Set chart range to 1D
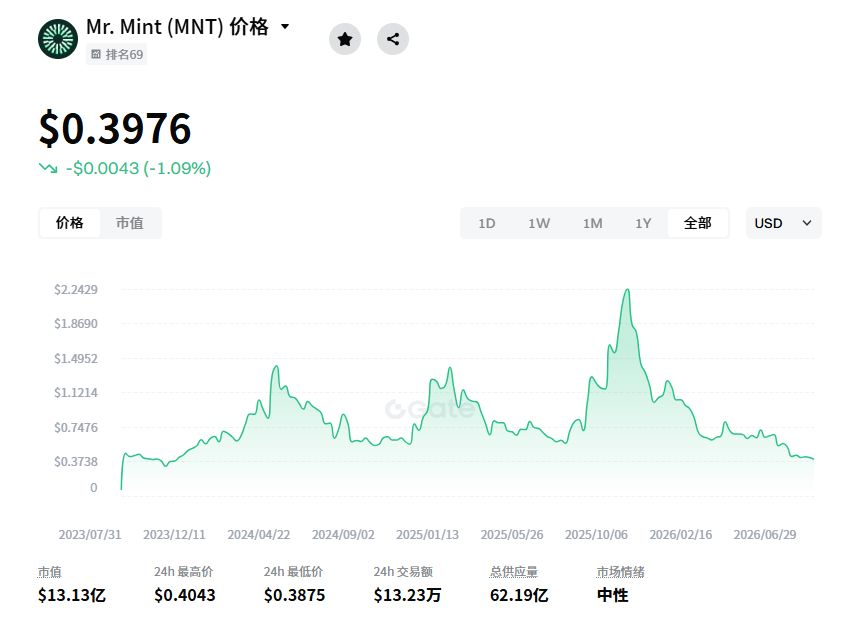852x621 pixels. point(487,223)
